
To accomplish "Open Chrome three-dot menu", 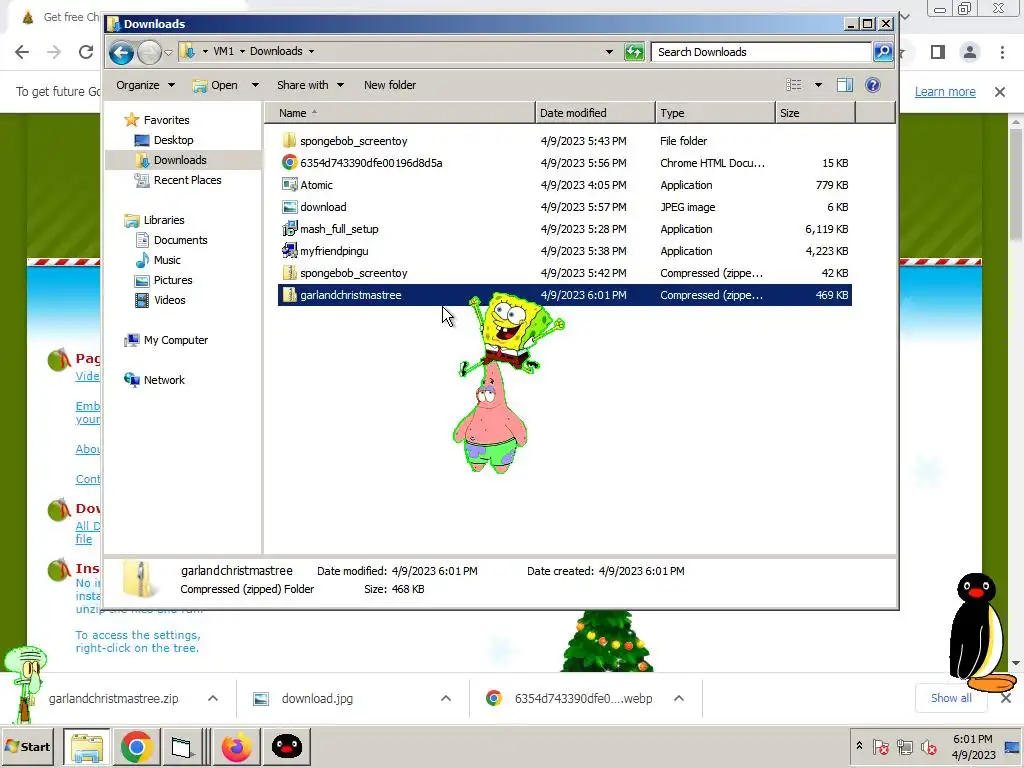I will pos(1002,52).
